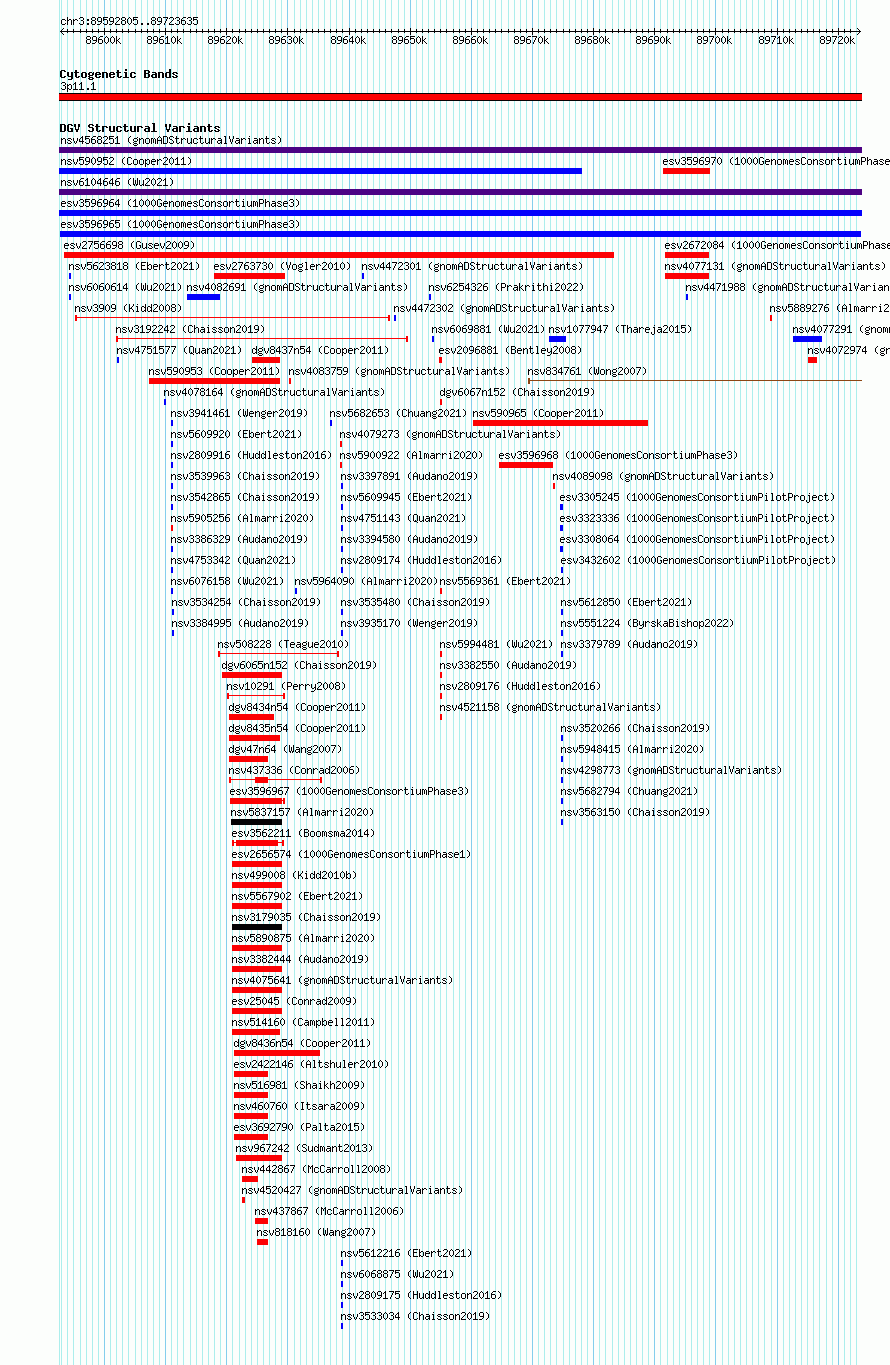This screenshot has height=1365, width=890.
Task: Open variant nsv2809916 (Huddleston2016)
Action: 251,455
